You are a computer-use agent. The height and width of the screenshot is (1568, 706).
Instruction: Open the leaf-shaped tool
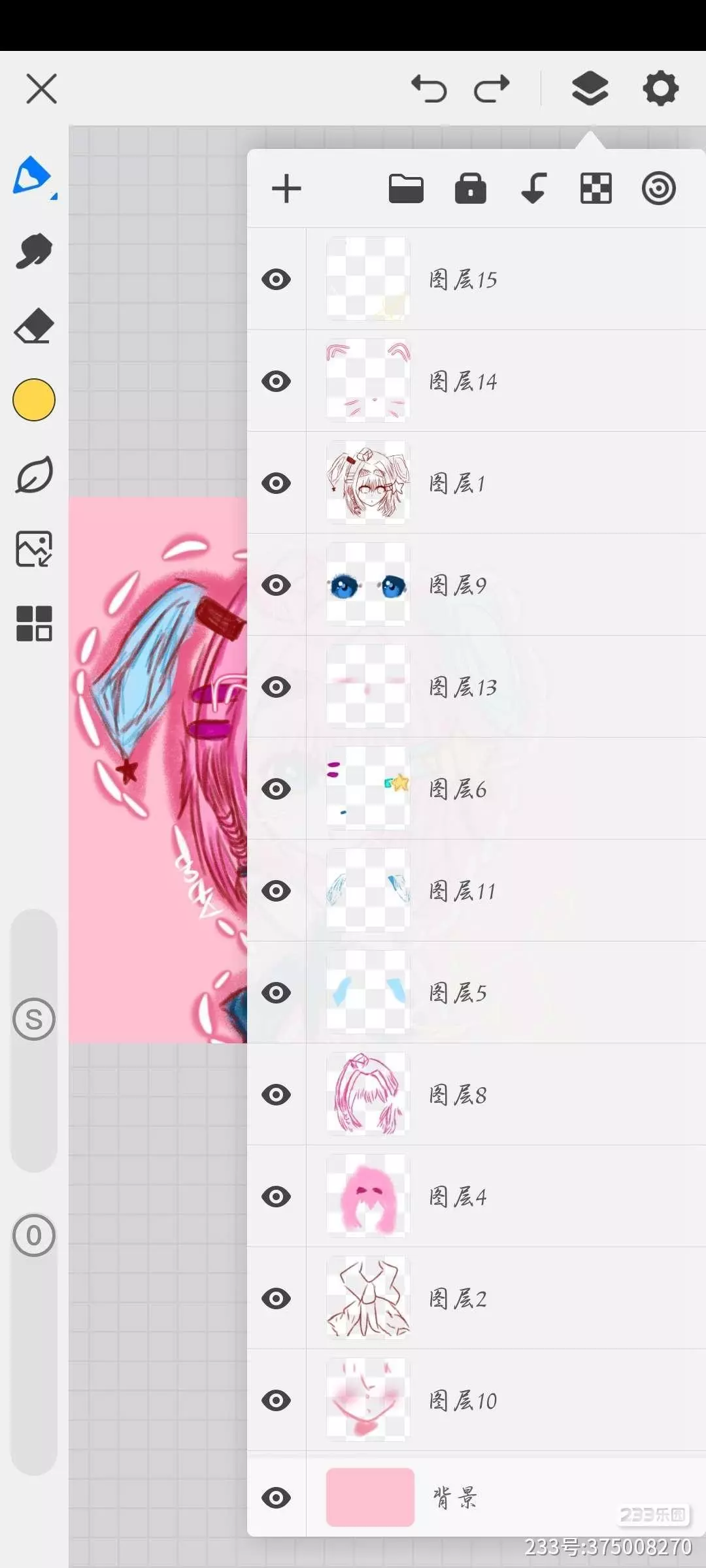click(x=34, y=475)
